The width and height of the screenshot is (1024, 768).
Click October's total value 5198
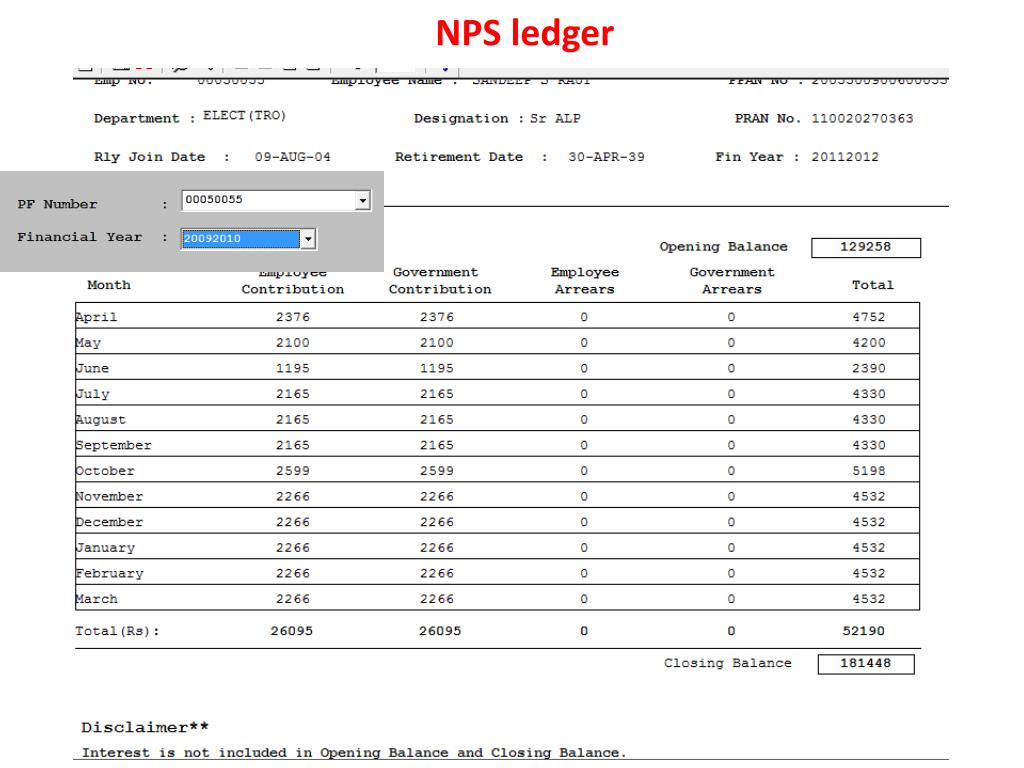(x=869, y=471)
